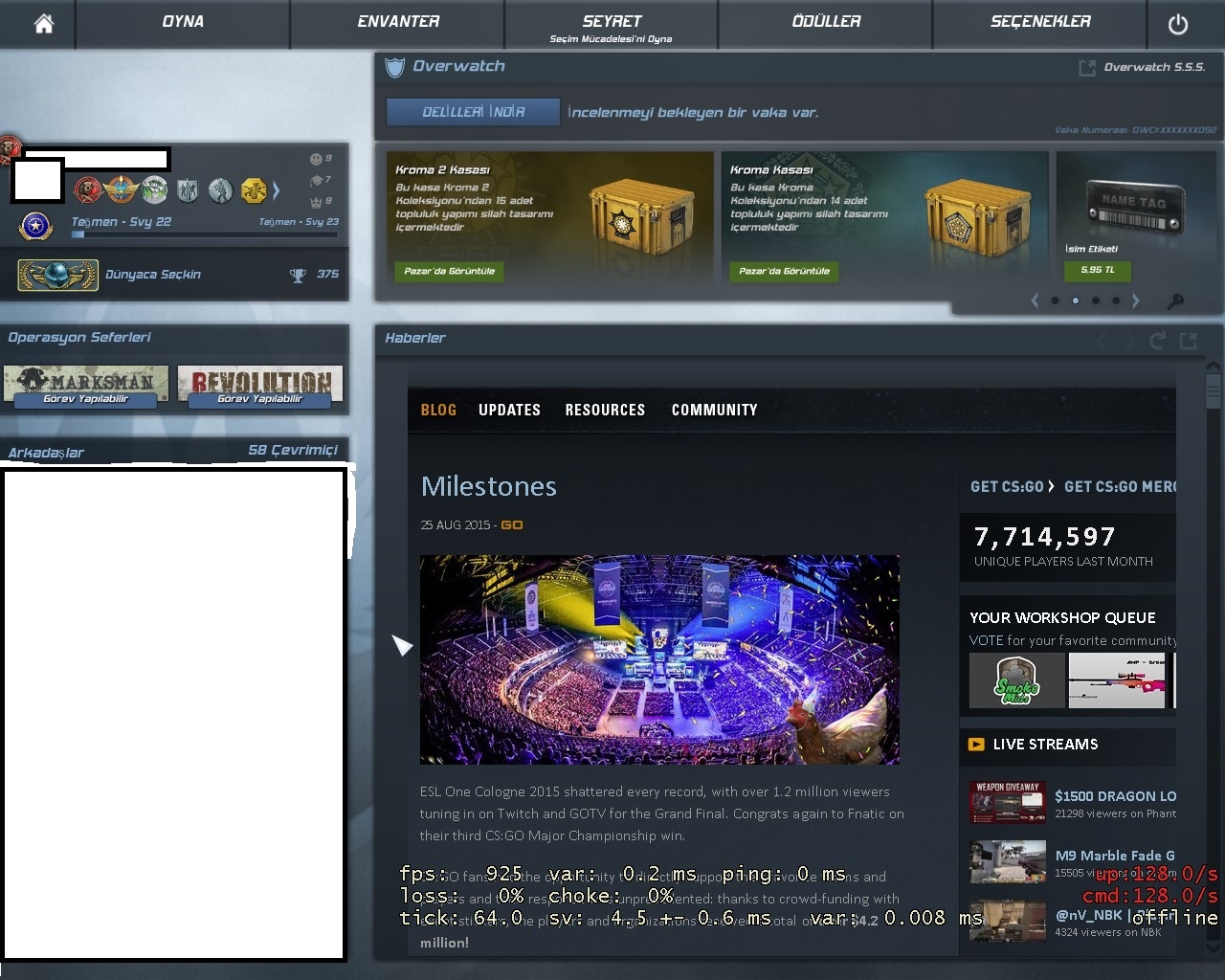Open Overwatch FAQ external link icon
Screen dimensions: 1225x980
click(x=1087, y=68)
